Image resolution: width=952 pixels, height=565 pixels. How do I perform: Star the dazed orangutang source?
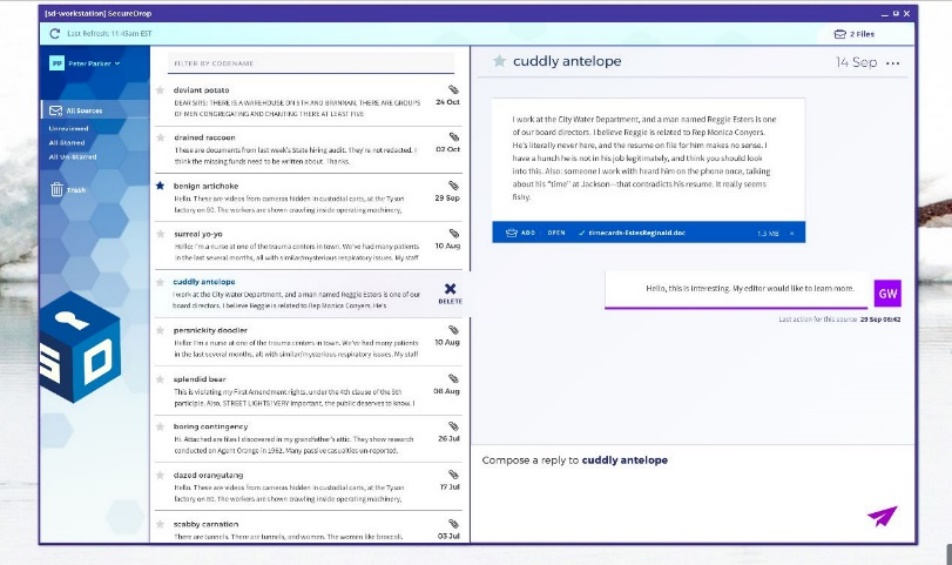point(160,475)
